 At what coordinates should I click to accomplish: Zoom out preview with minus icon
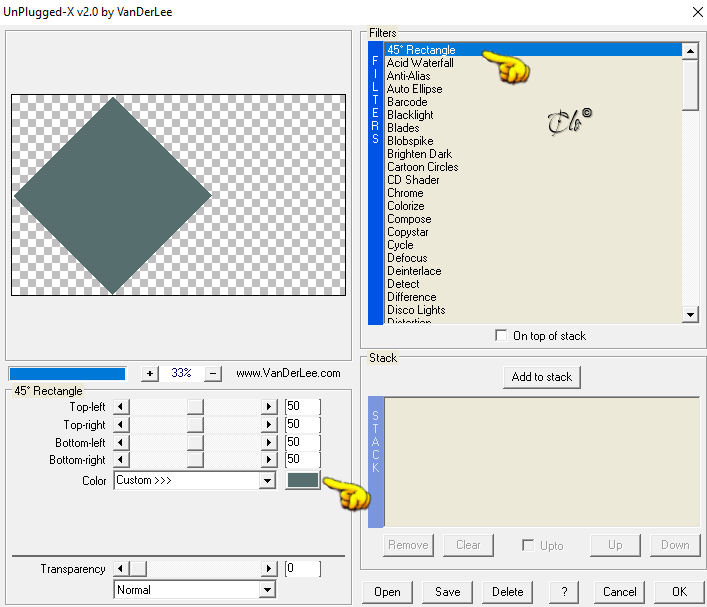tap(213, 373)
